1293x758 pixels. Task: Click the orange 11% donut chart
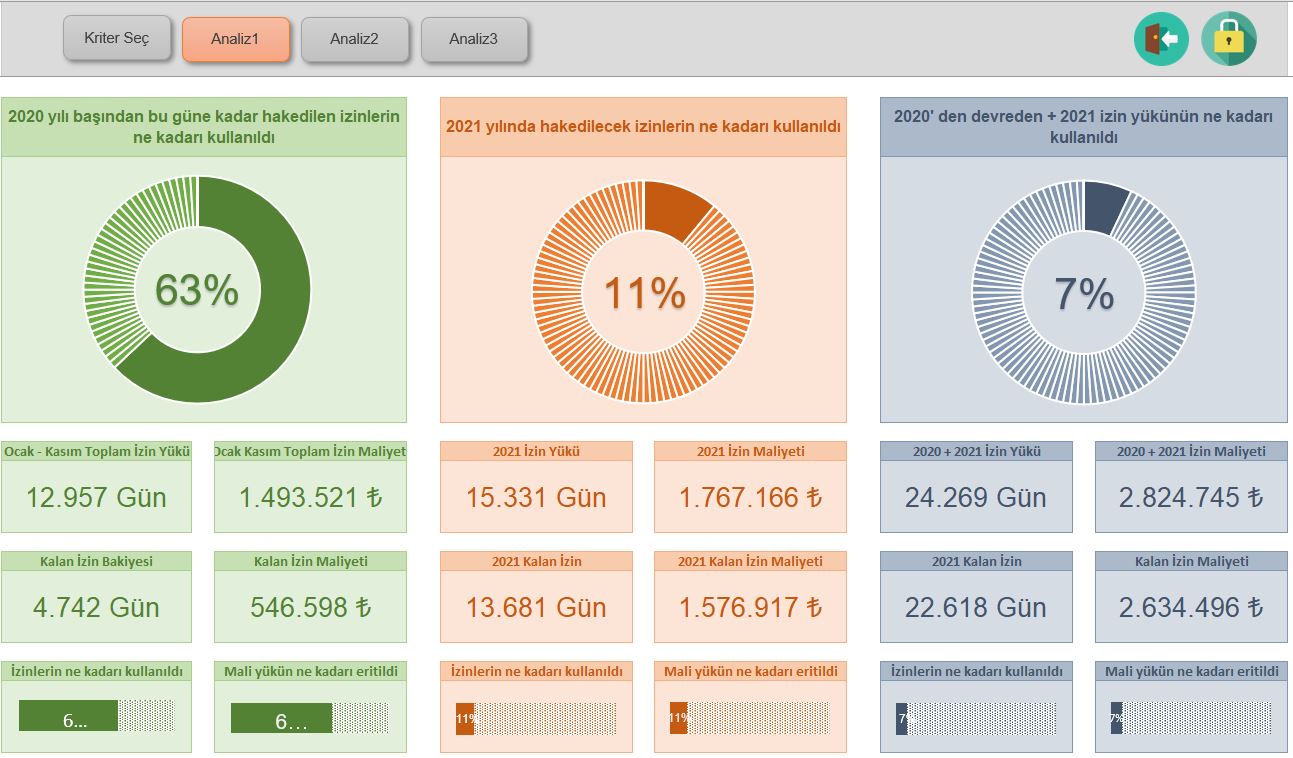click(x=644, y=293)
